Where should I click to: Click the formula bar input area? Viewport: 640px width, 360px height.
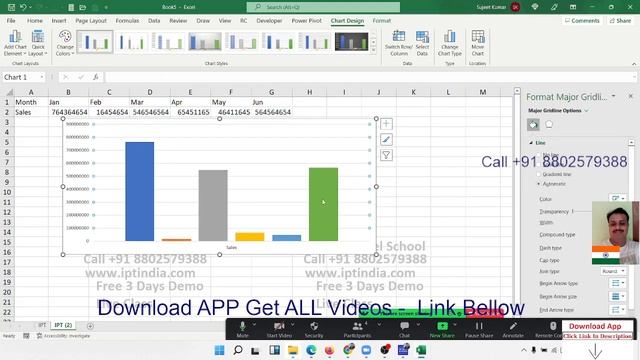369,77
